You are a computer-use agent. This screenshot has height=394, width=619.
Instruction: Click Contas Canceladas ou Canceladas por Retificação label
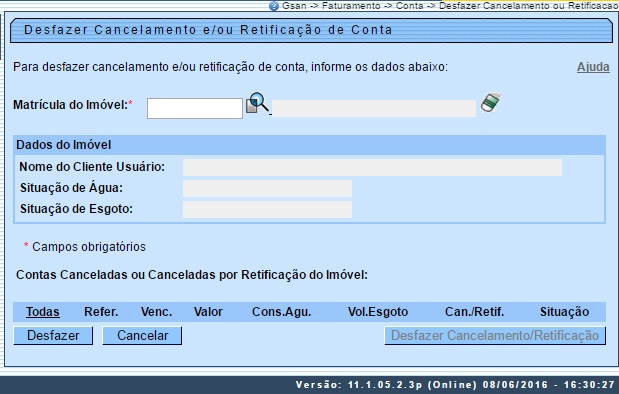pyautogui.click(x=192, y=275)
